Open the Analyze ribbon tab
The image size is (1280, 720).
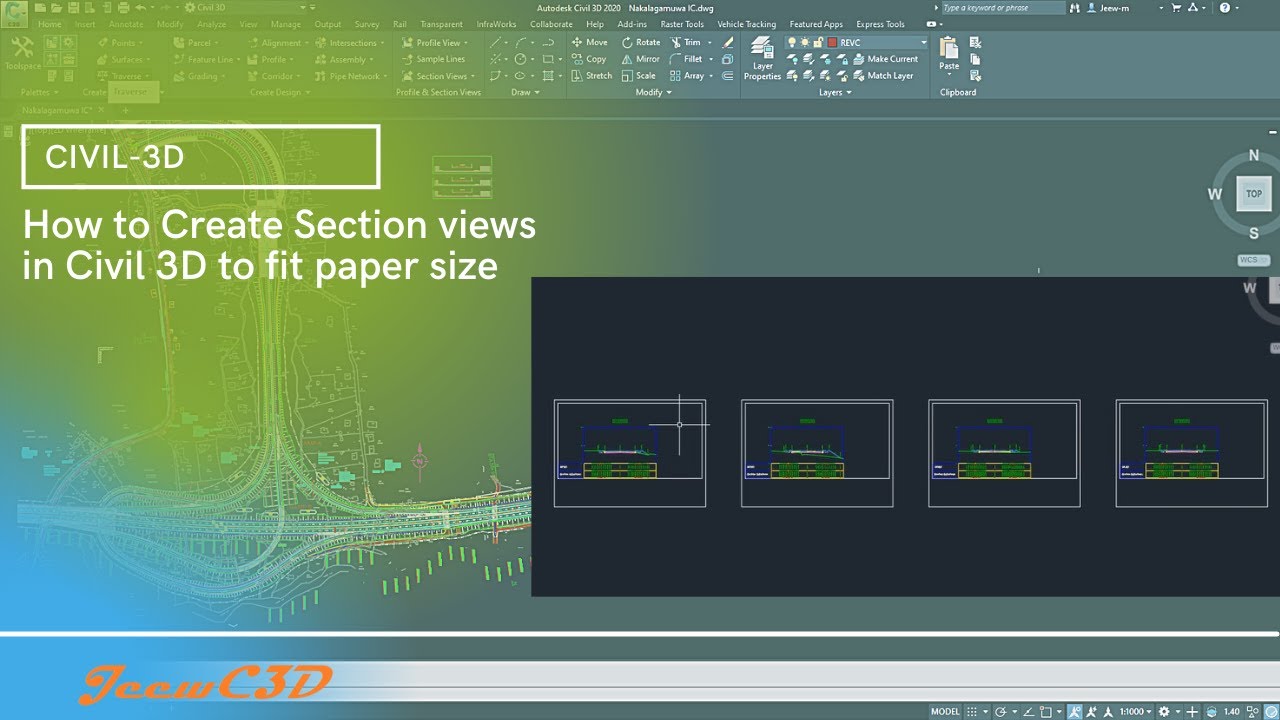click(x=211, y=24)
